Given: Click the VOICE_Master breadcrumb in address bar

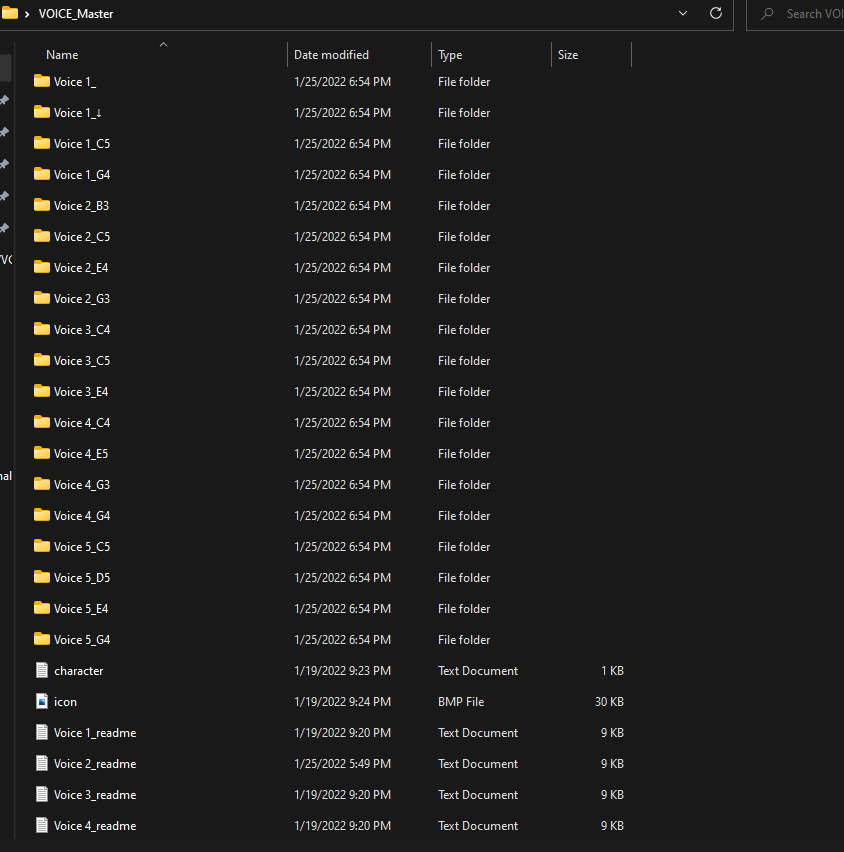Looking at the screenshot, I should 76,14.
